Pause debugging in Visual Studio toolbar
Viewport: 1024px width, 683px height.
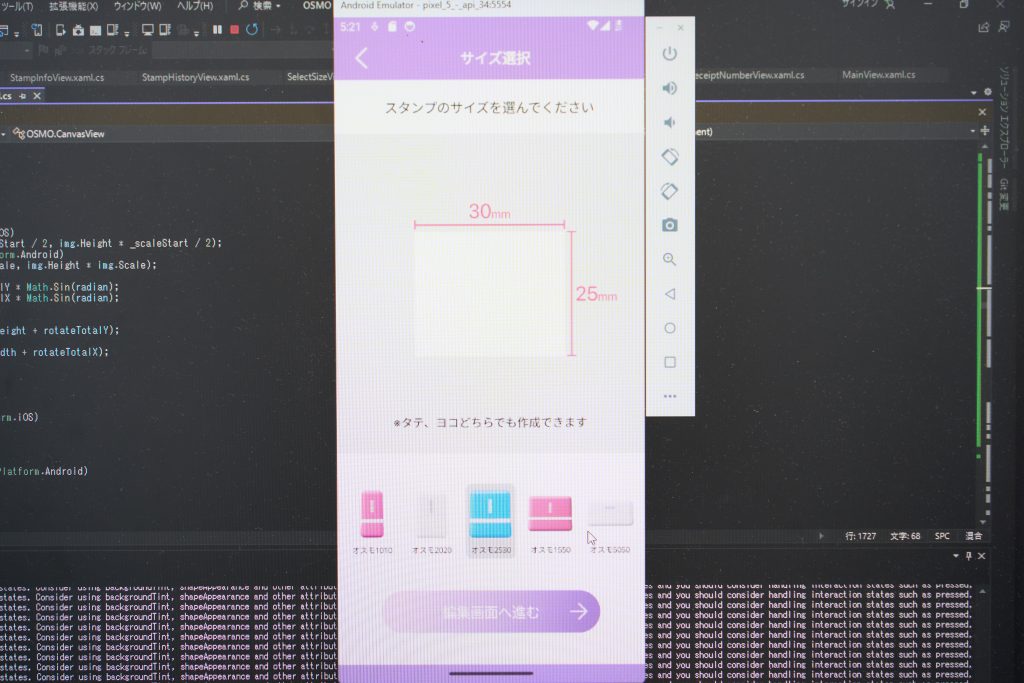217,29
